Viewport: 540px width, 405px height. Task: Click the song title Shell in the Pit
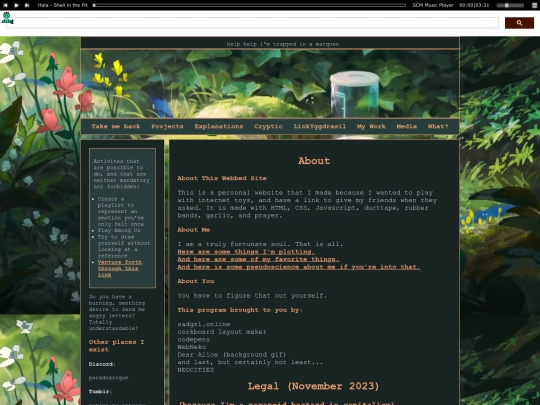(70, 5)
